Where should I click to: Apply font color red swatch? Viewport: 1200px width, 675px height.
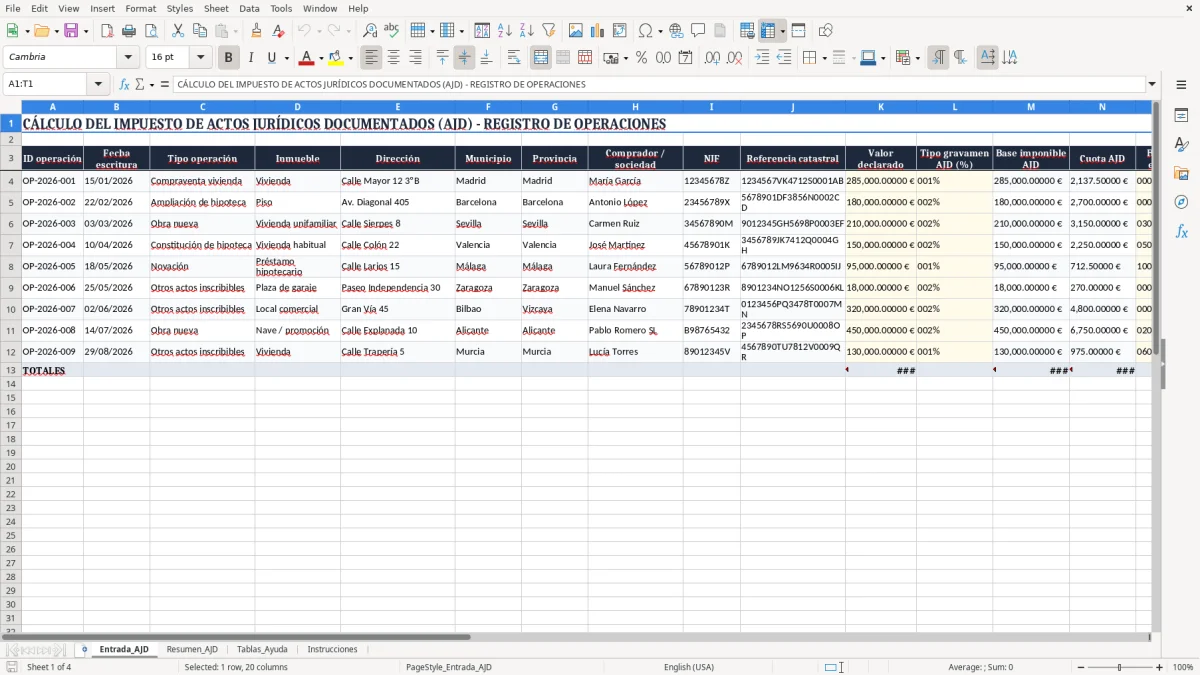coord(307,58)
